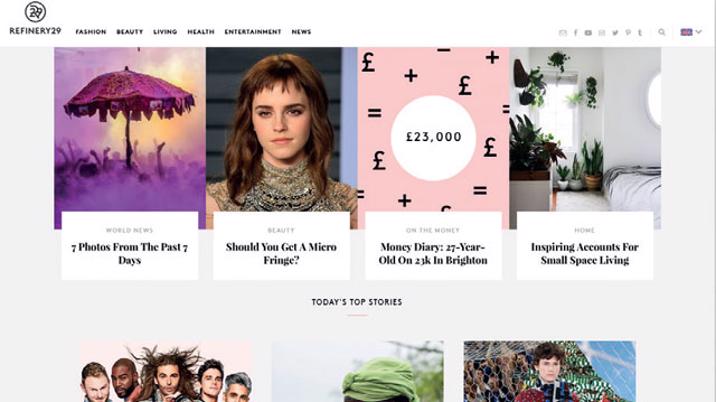
Task: Open the Entertainment menu
Action: tap(253, 32)
